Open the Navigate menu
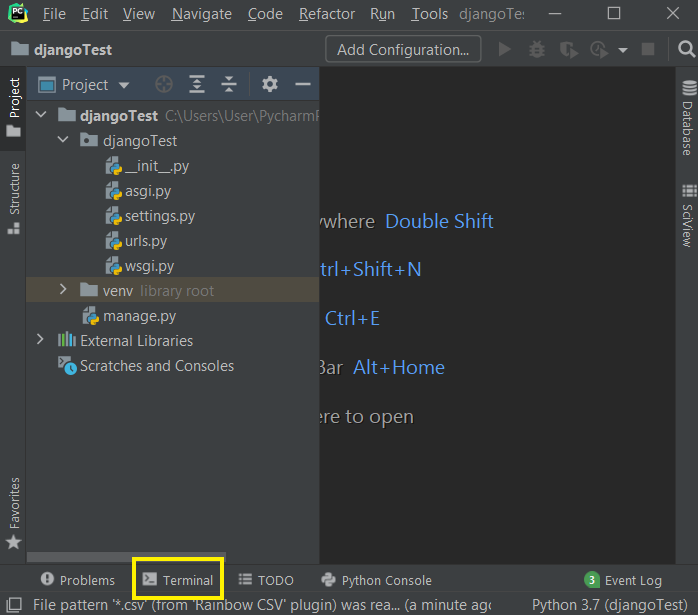Viewport: 698px width, 615px height. pos(202,14)
